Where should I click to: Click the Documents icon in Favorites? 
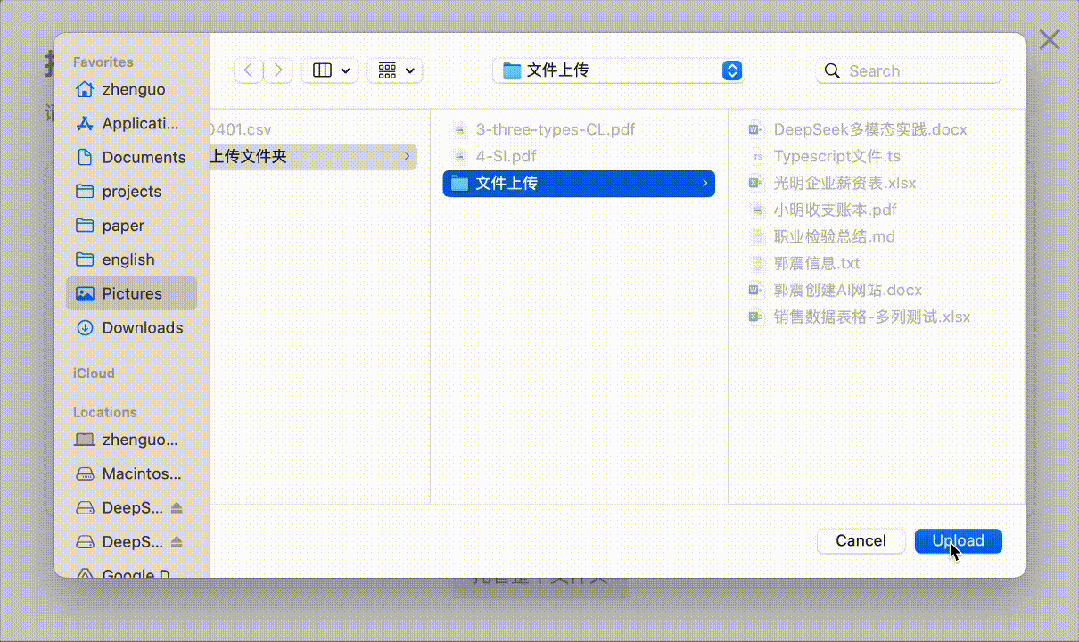click(85, 157)
